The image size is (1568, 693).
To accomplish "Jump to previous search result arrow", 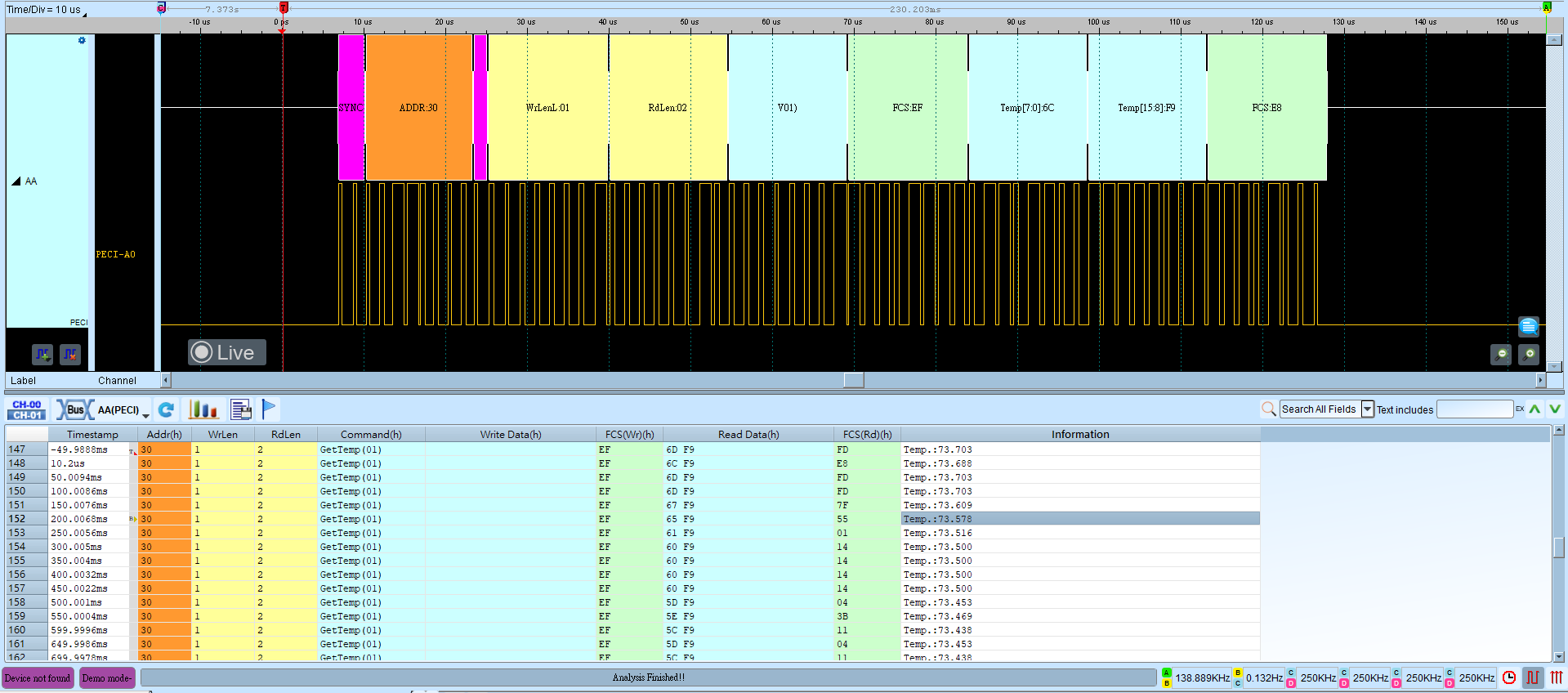I will 1534,409.
